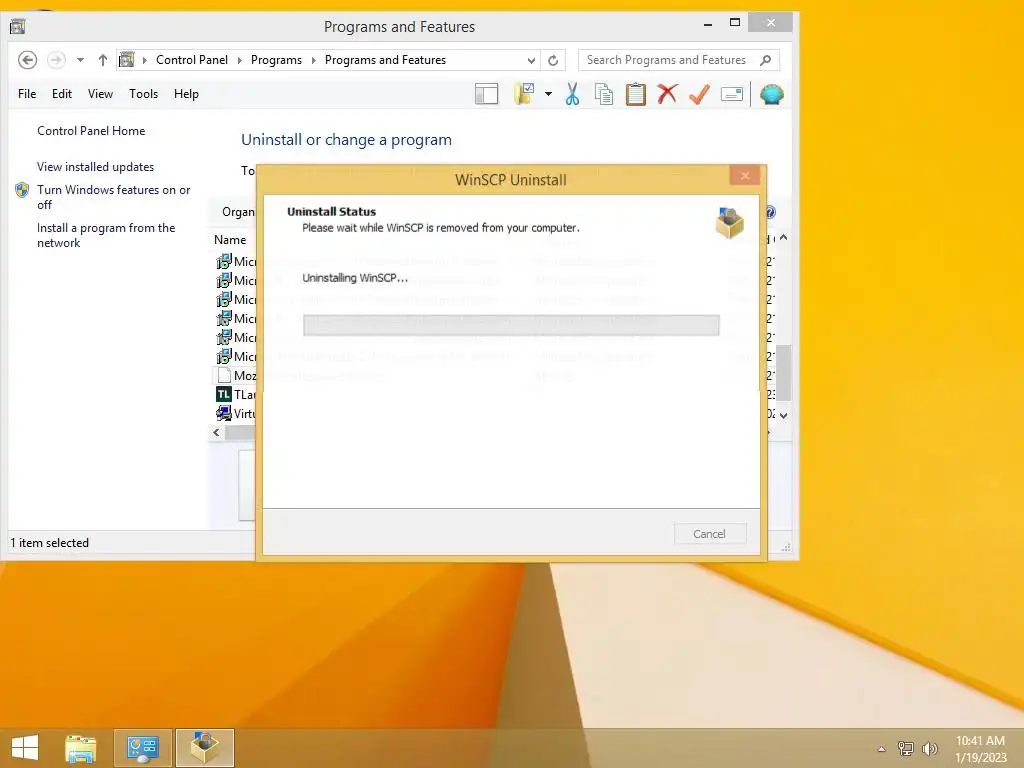1024x768 pixels.
Task: Click the WinSCP installer box icon
Action: (729, 223)
